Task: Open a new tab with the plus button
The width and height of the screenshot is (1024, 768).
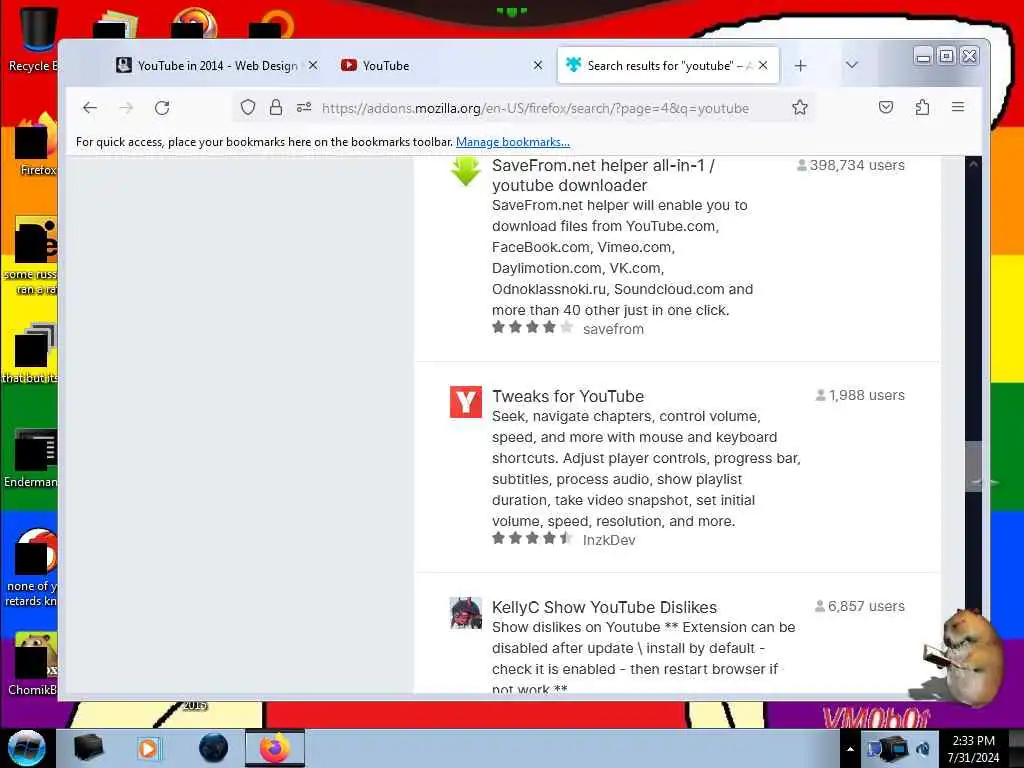Action: click(801, 65)
